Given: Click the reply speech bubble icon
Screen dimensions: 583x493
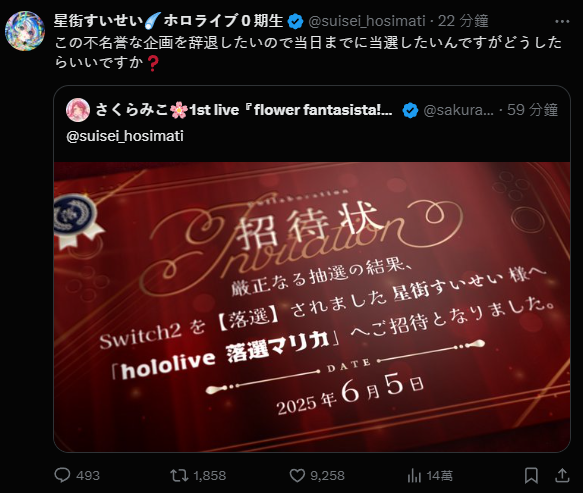Looking at the screenshot, I should [x=62, y=475].
